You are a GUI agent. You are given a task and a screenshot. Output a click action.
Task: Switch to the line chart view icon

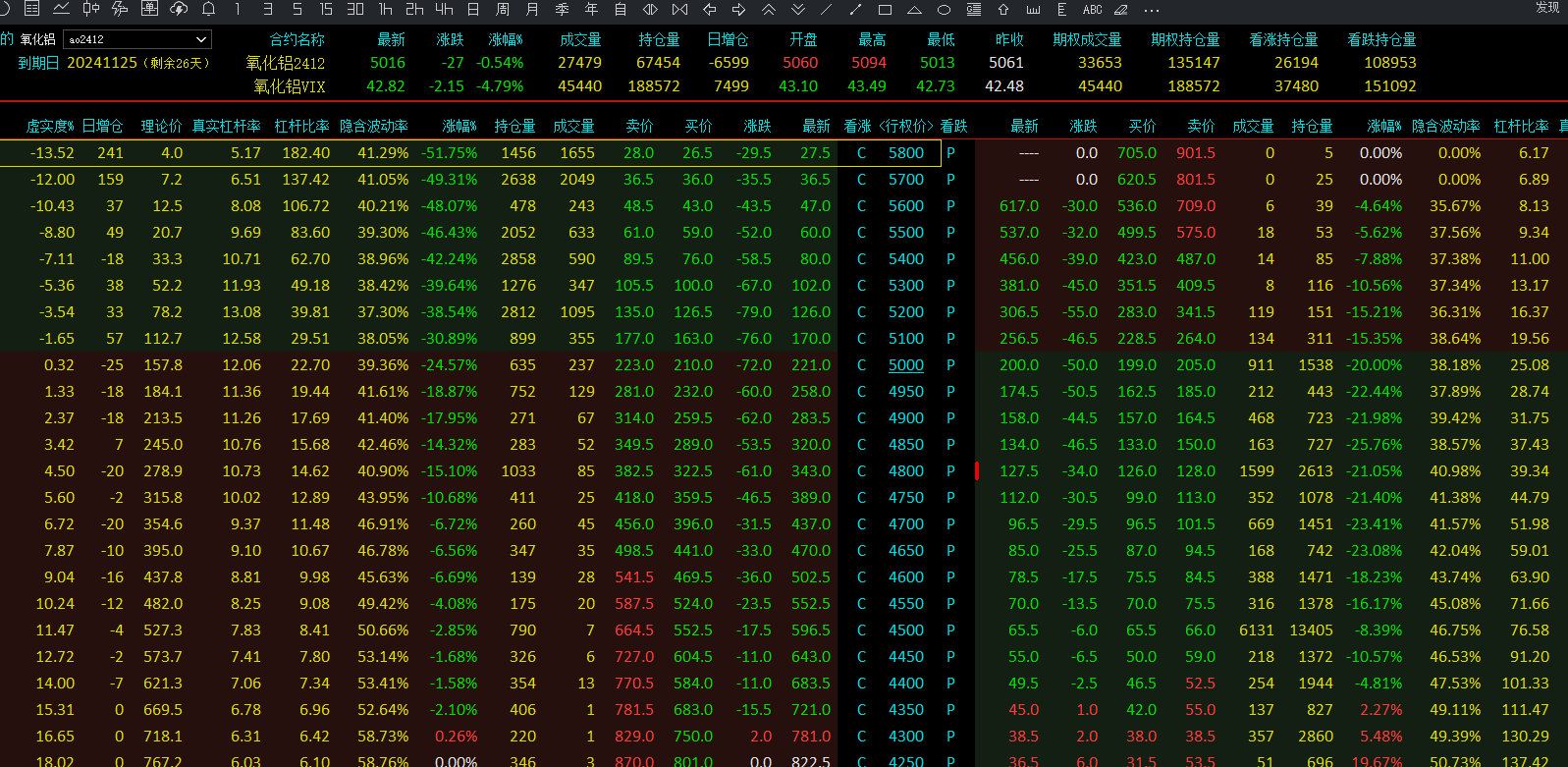pos(61,9)
